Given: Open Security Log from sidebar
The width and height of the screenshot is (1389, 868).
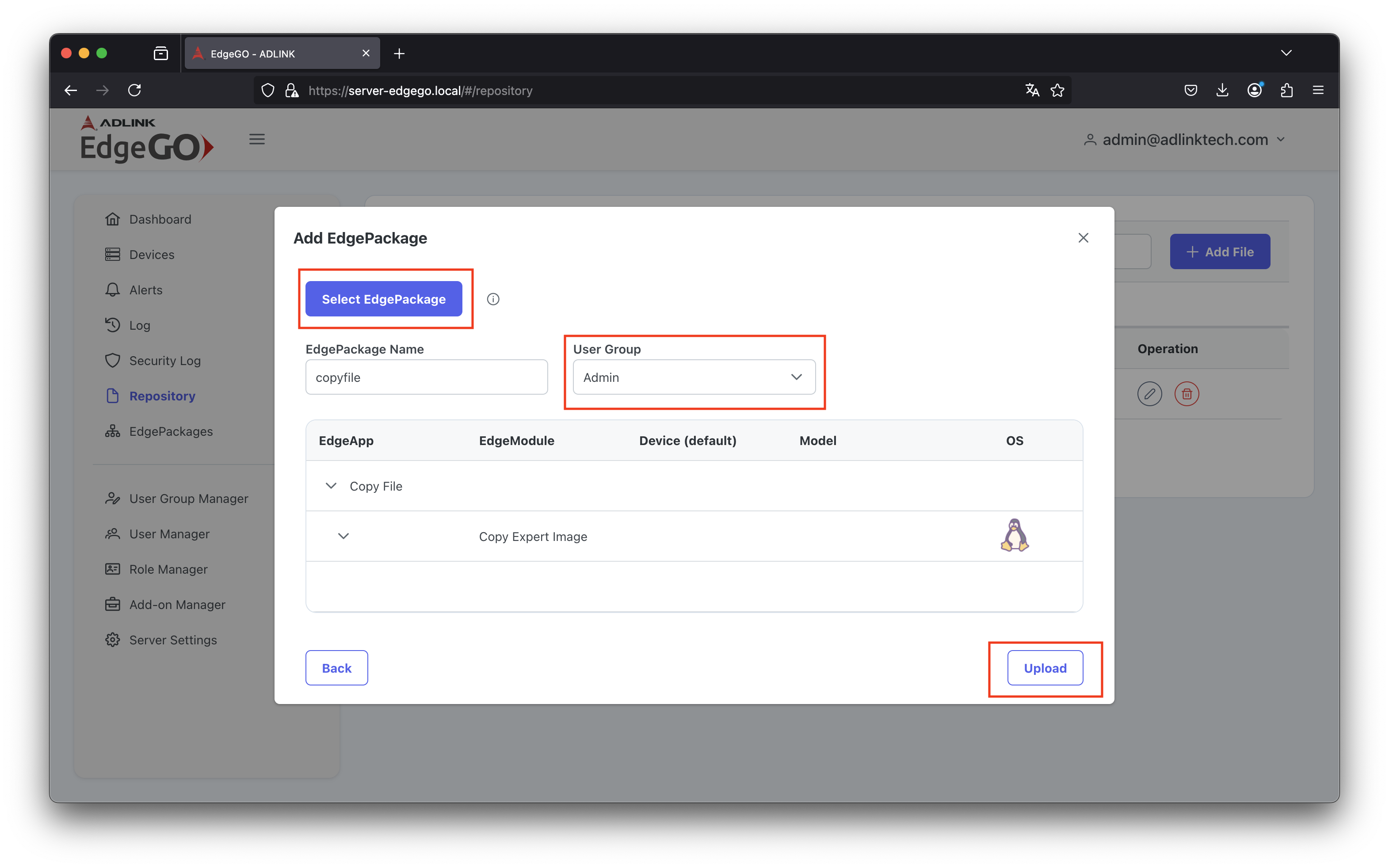Looking at the screenshot, I should (164, 361).
